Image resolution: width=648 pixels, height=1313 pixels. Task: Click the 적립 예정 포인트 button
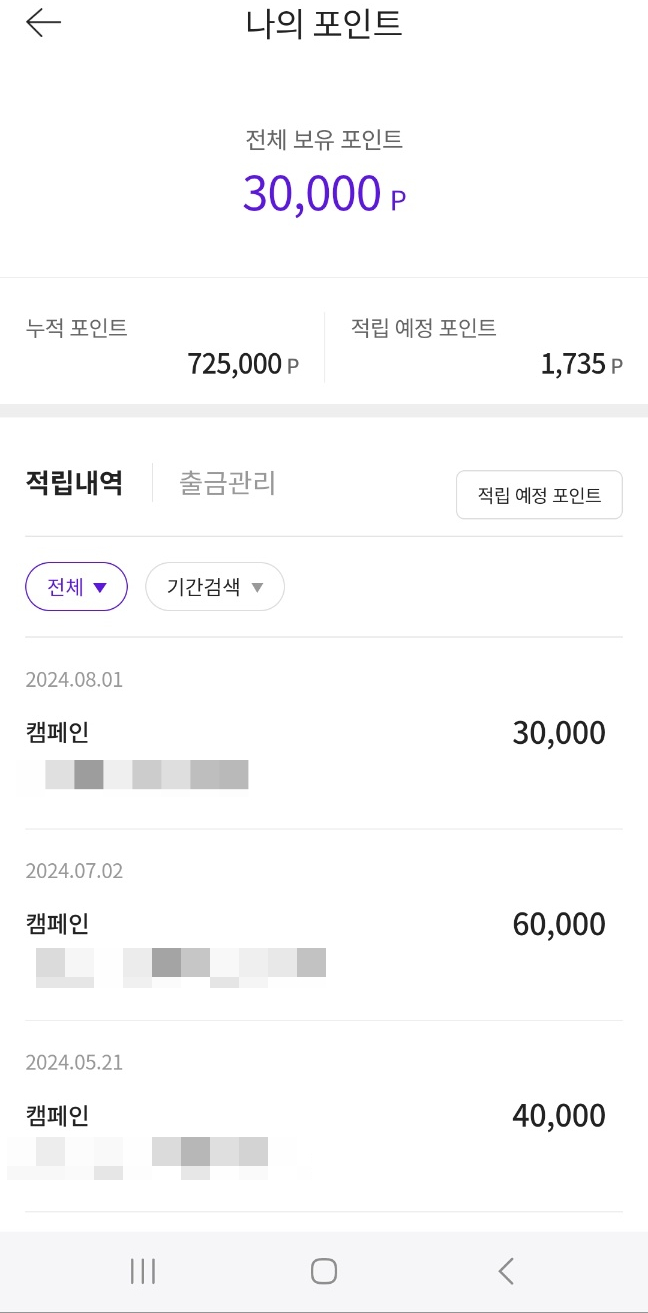click(539, 495)
